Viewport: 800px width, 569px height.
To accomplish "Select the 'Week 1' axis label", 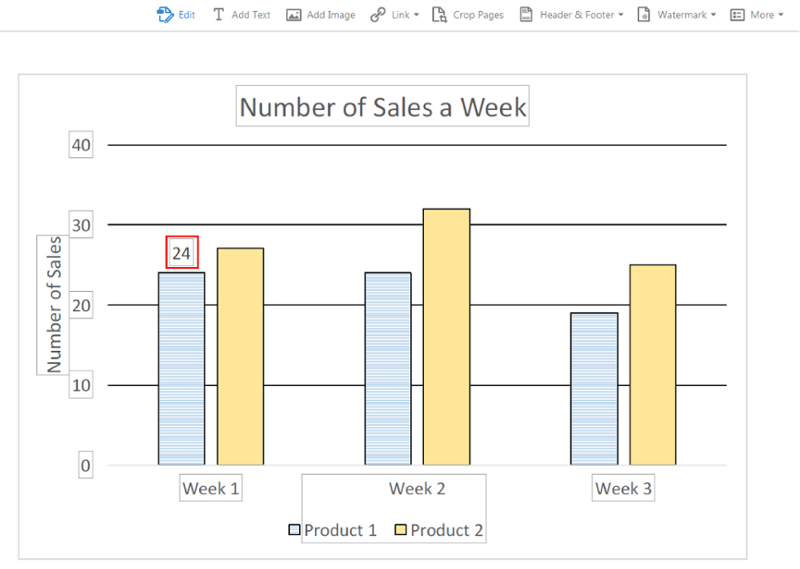I will 211,488.
